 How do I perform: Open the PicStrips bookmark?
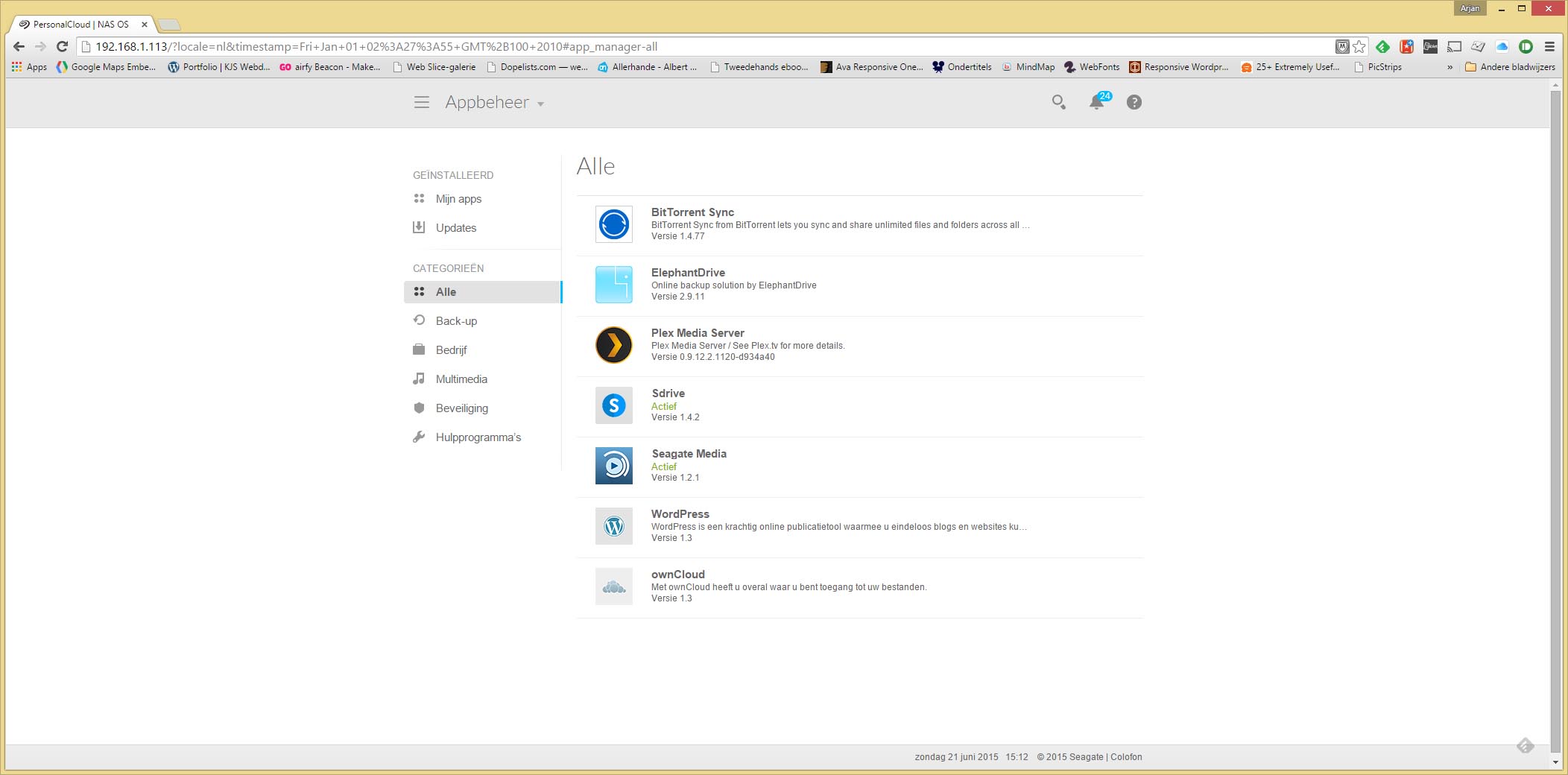pos(1378,67)
